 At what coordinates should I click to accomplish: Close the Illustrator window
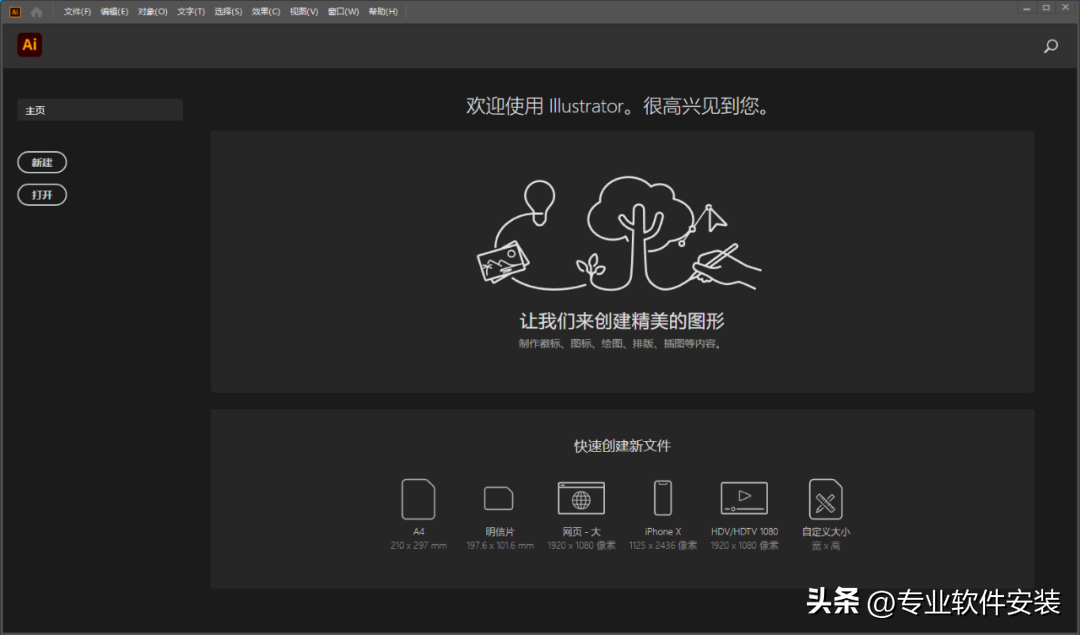tap(1065, 8)
